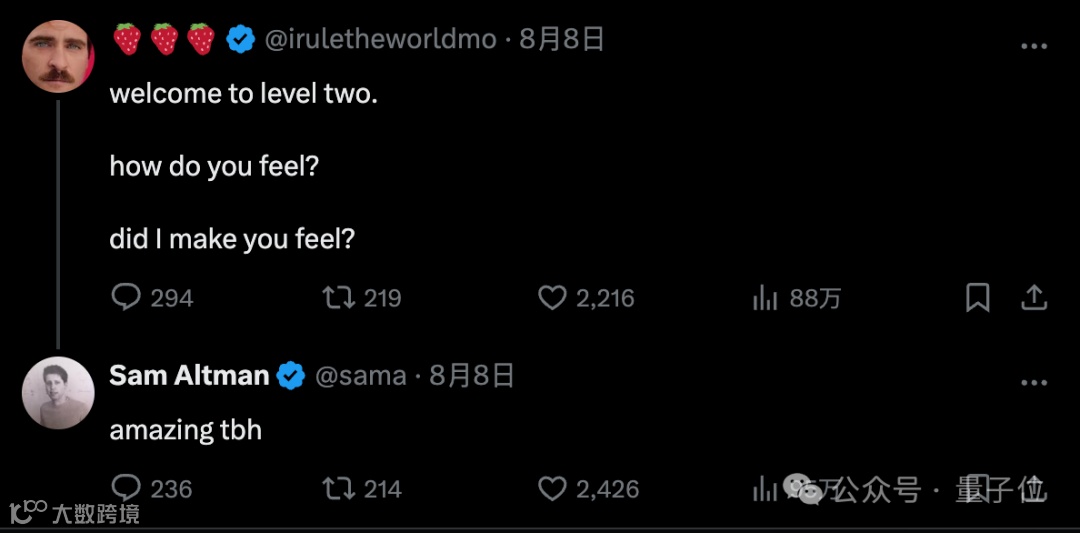Reply to Sam Altman's tweet
This screenshot has width=1080, height=533.
pos(125,488)
